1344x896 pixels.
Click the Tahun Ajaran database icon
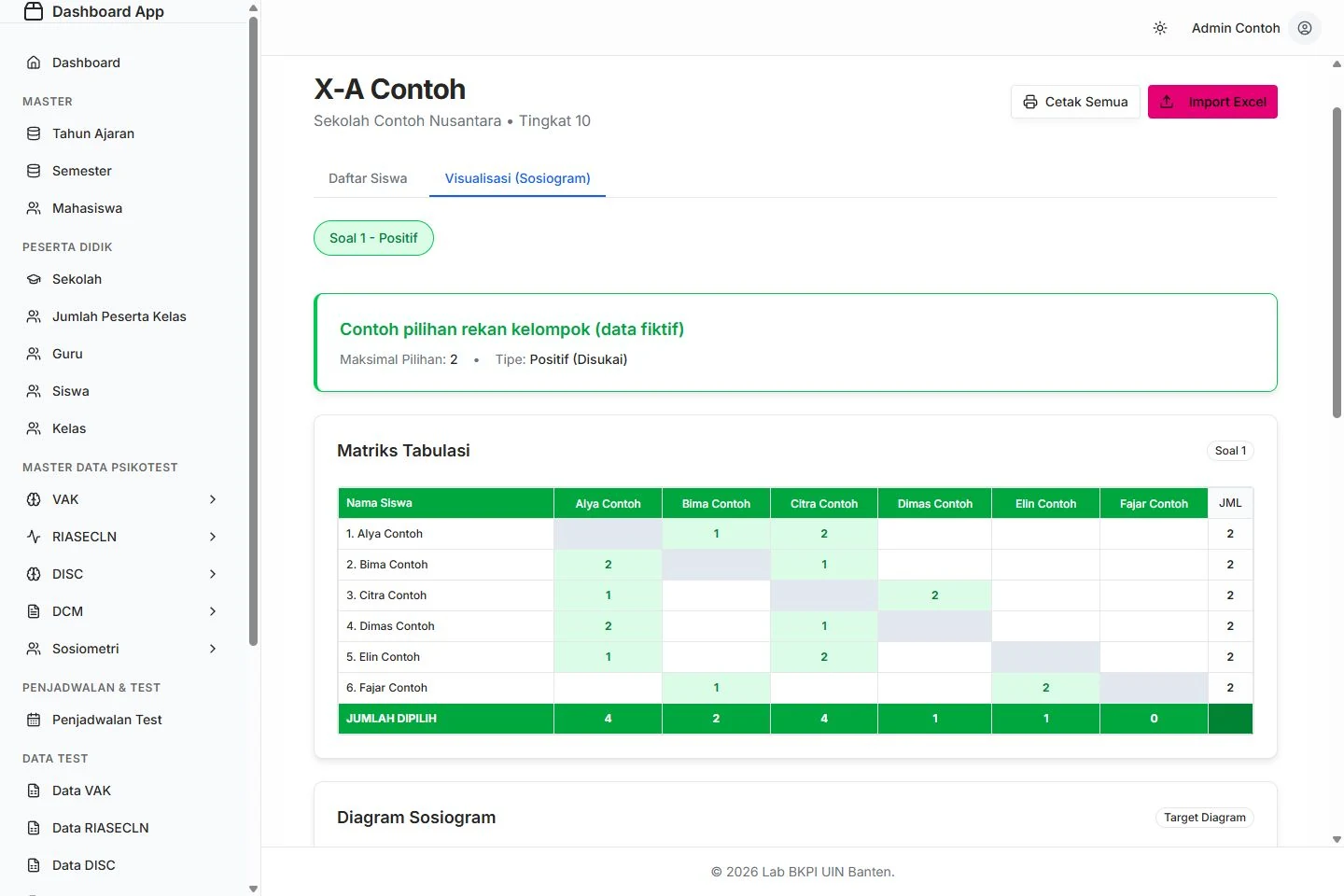pos(34,133)
